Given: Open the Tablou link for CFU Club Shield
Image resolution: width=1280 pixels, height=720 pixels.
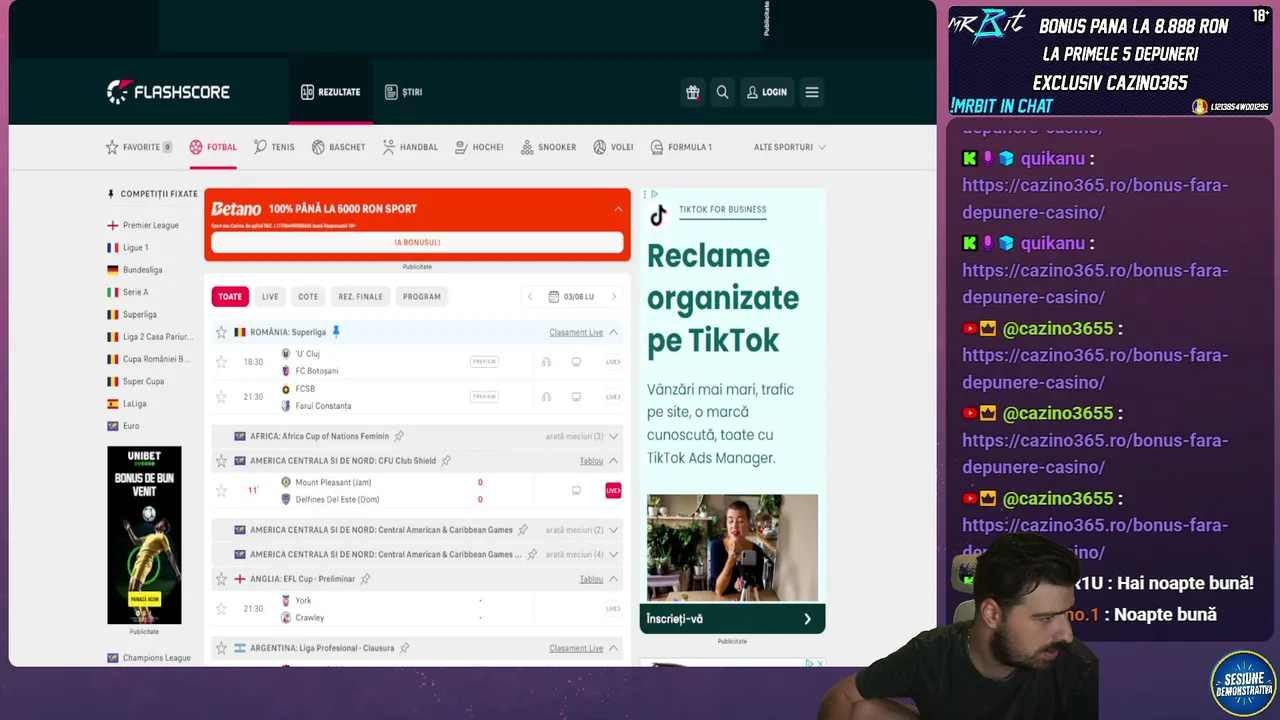Looking at the screenshot, I should pos(591,461).
